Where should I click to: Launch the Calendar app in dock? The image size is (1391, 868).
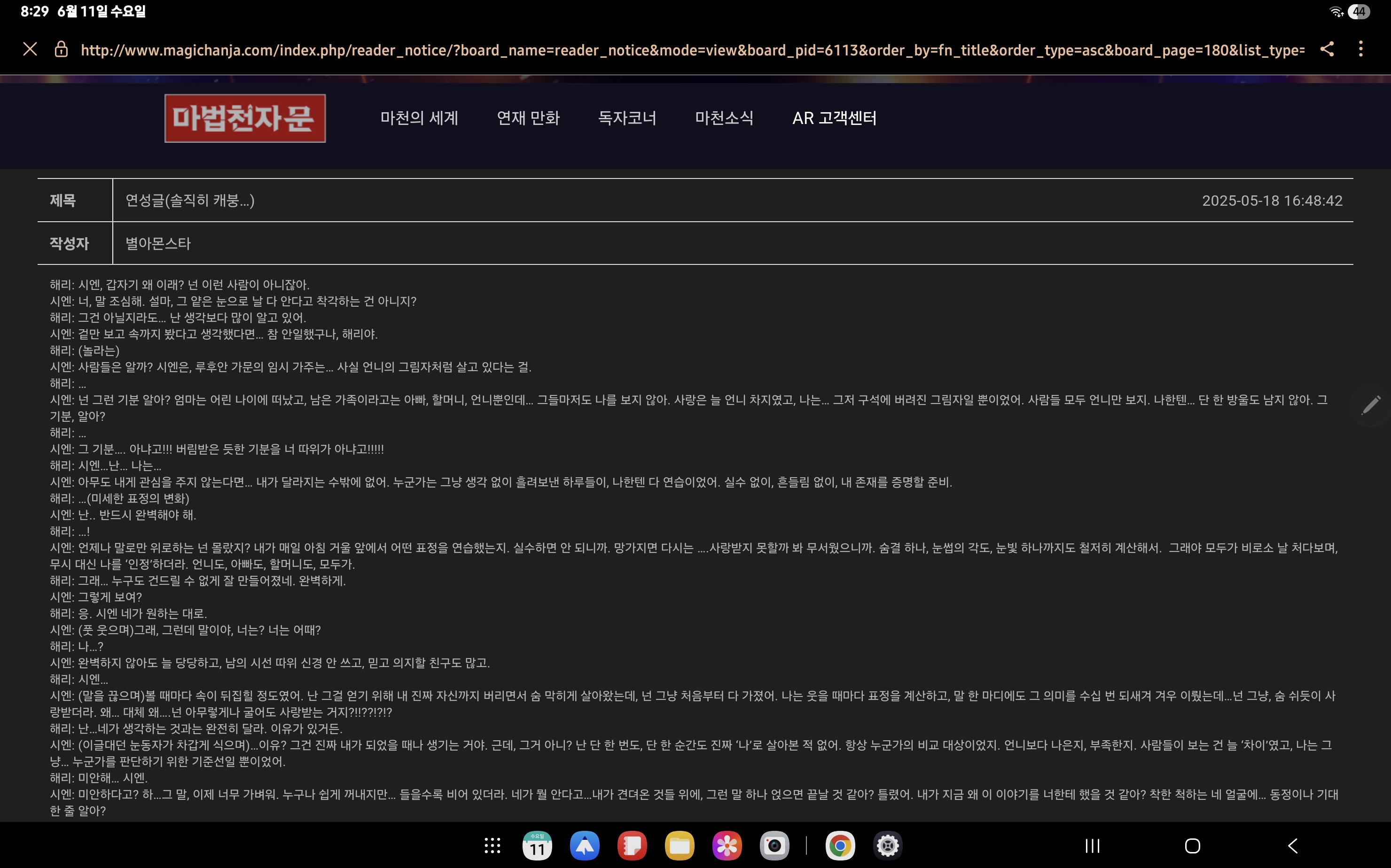(537, 845)
